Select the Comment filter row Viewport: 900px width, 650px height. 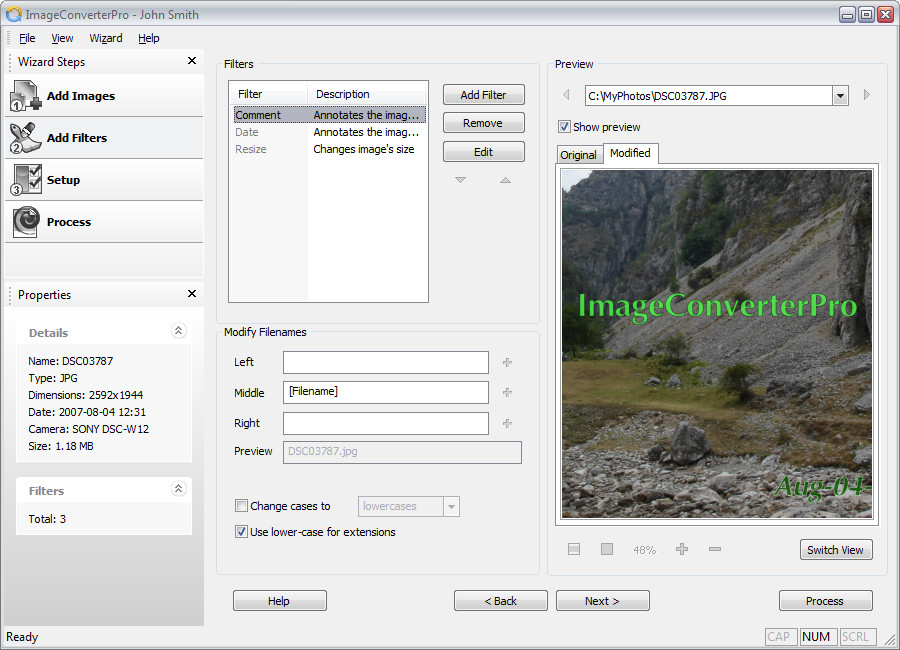[329, 115]
